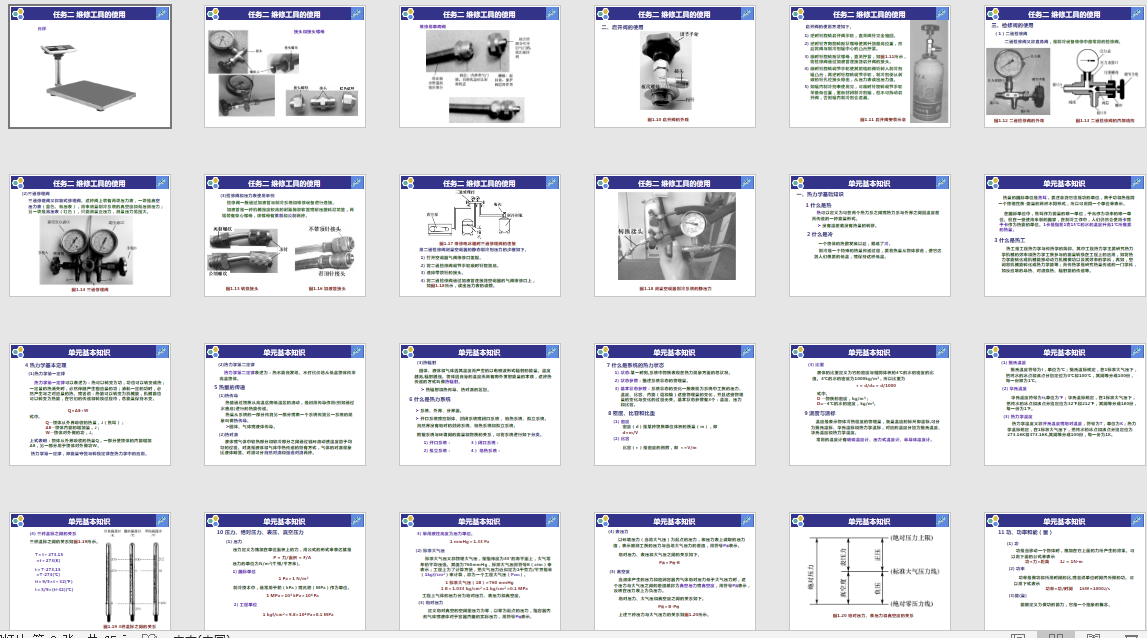The height and width of the screenshot is (638, 1147).
Task: Select the slide showing the platform scale
Action: 90,67
